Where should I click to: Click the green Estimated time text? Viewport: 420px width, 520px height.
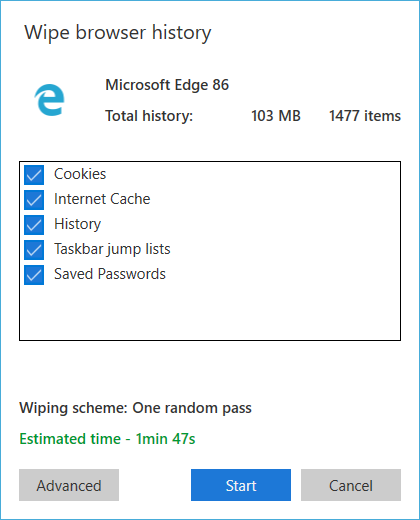pyautogui.click(x=107, y=439)
